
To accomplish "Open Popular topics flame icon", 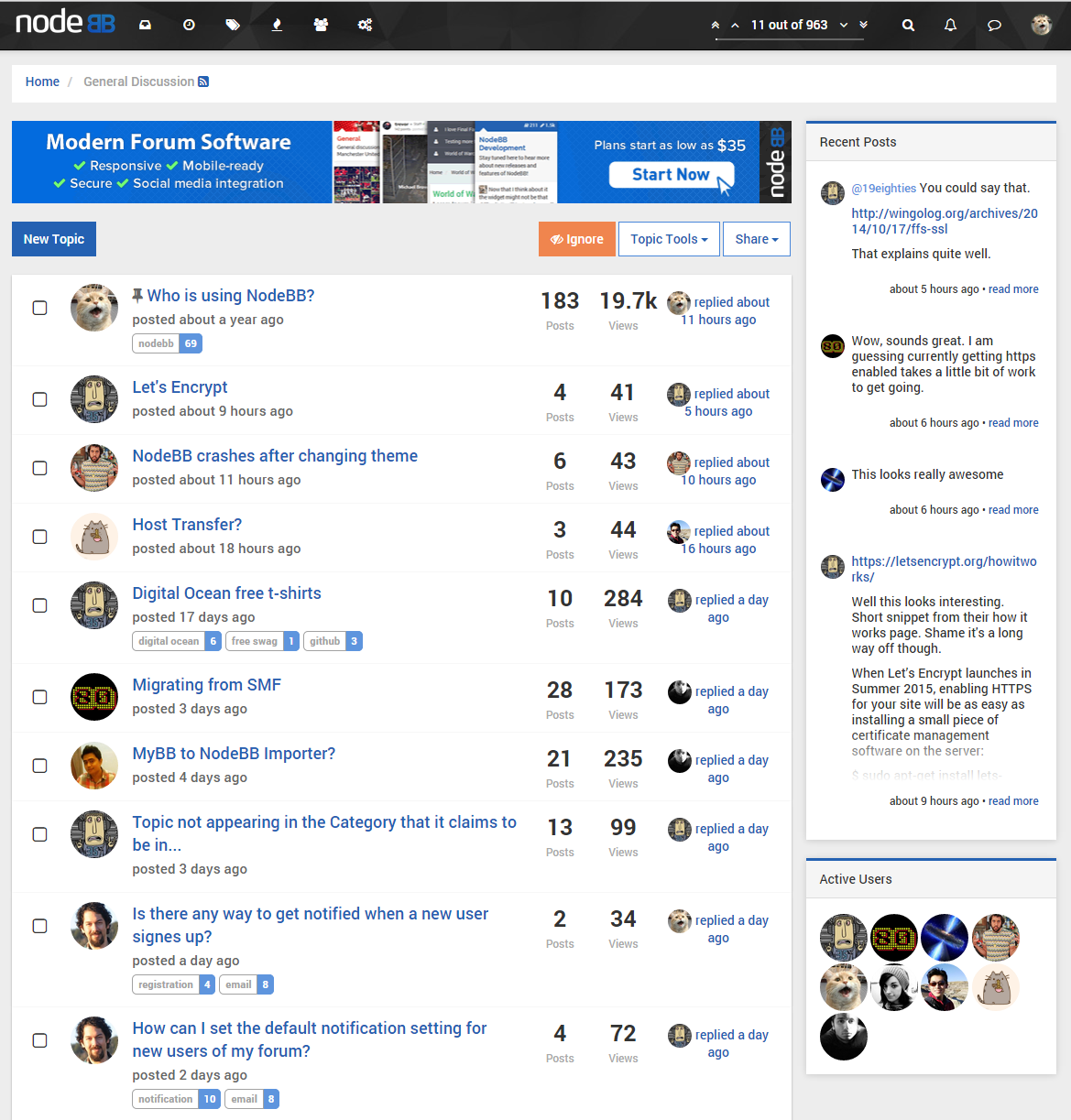I will click(x=277, y=26).
